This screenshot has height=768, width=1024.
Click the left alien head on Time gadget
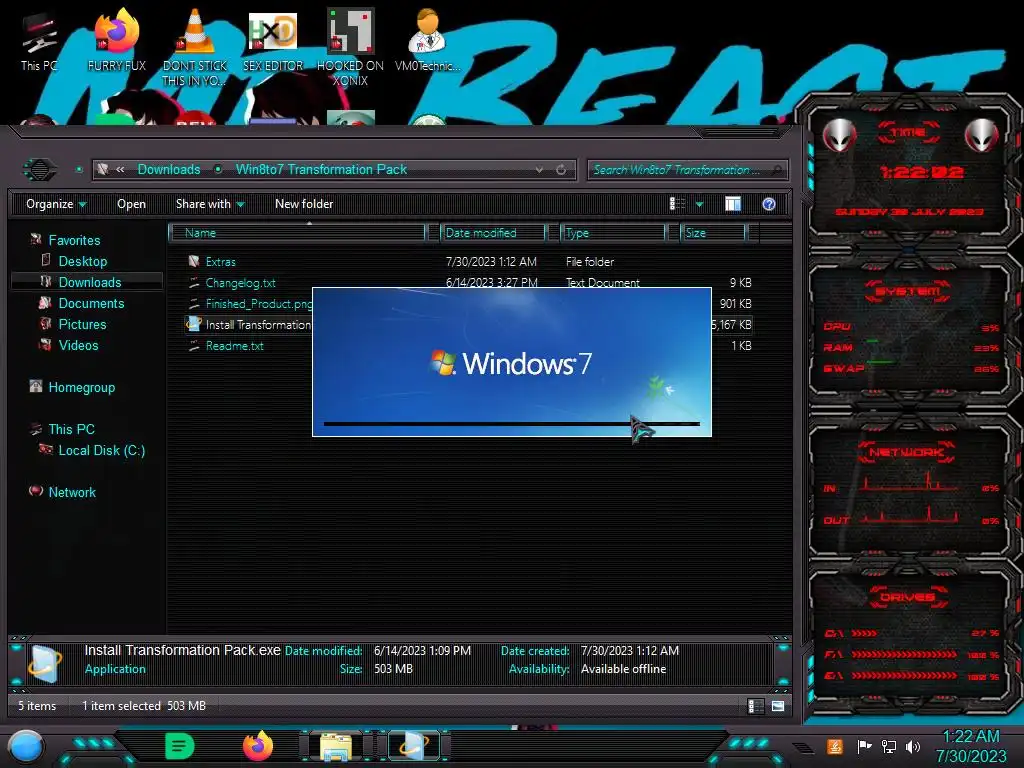click(x=839, y=135)
